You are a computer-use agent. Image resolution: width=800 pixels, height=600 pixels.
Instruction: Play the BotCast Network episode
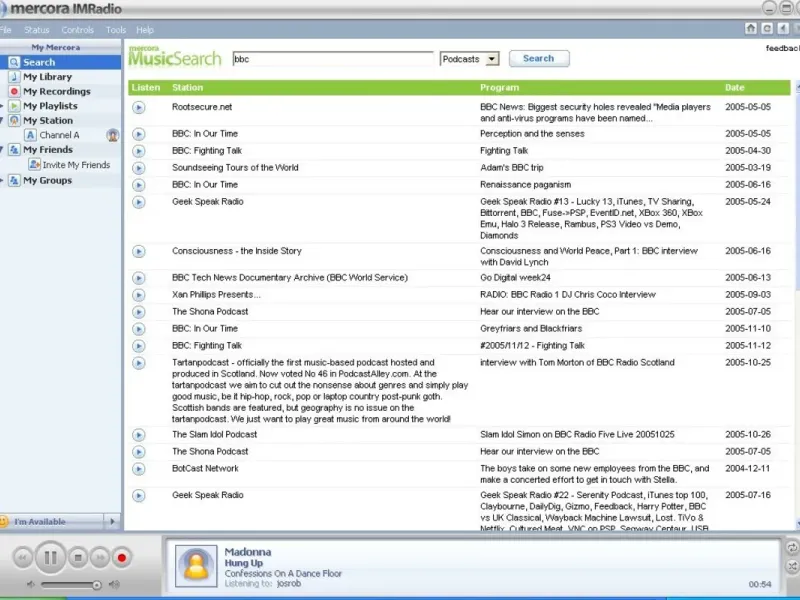(x=139, y=469)
